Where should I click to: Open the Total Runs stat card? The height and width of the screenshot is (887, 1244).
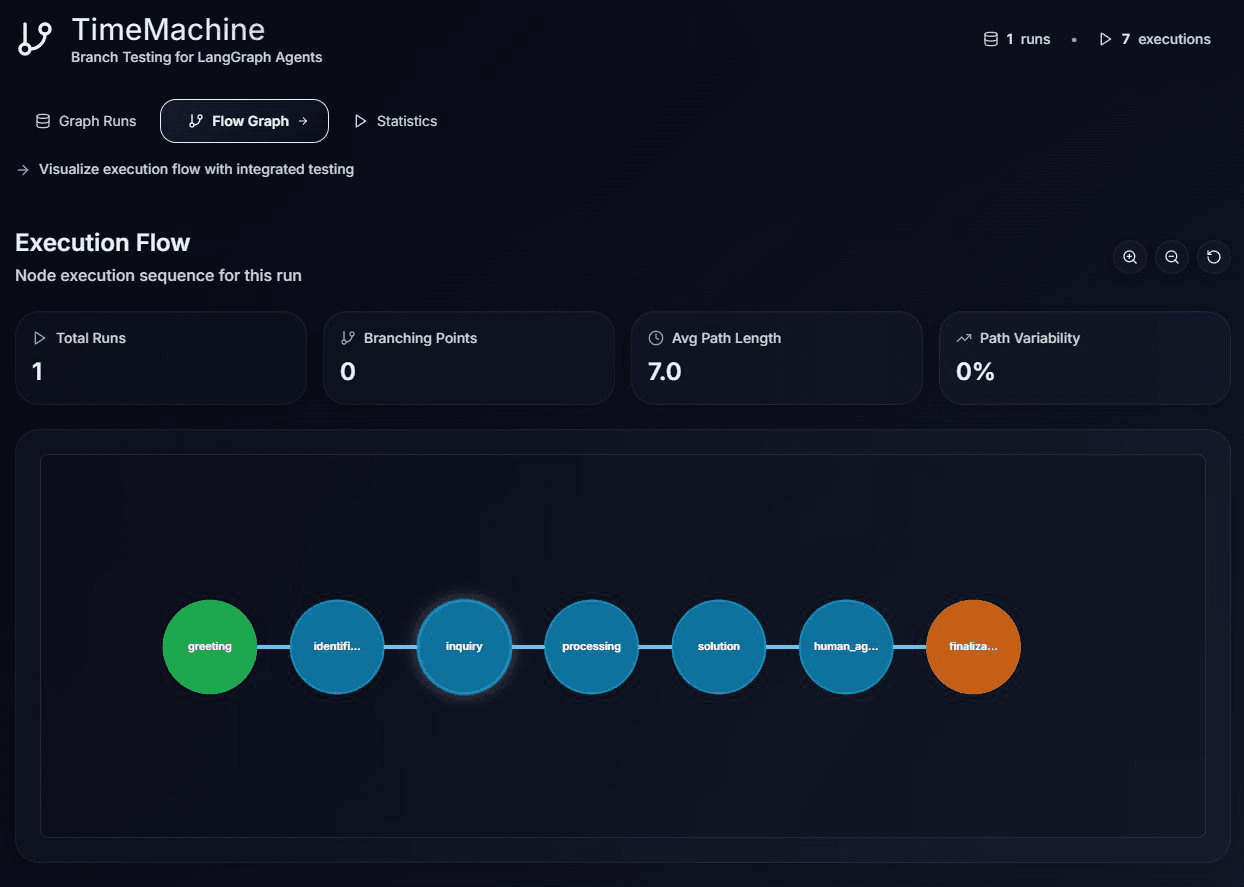point(160,358)
